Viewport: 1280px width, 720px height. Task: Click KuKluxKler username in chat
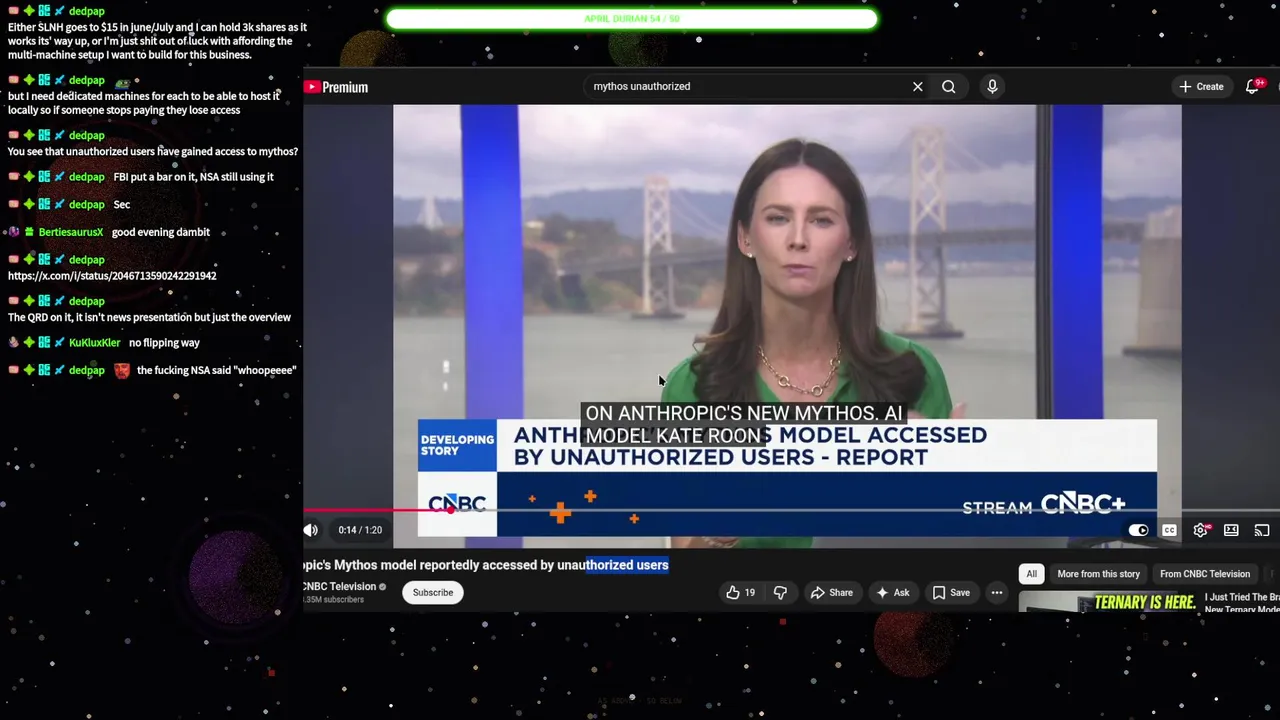tap(94, 343)
